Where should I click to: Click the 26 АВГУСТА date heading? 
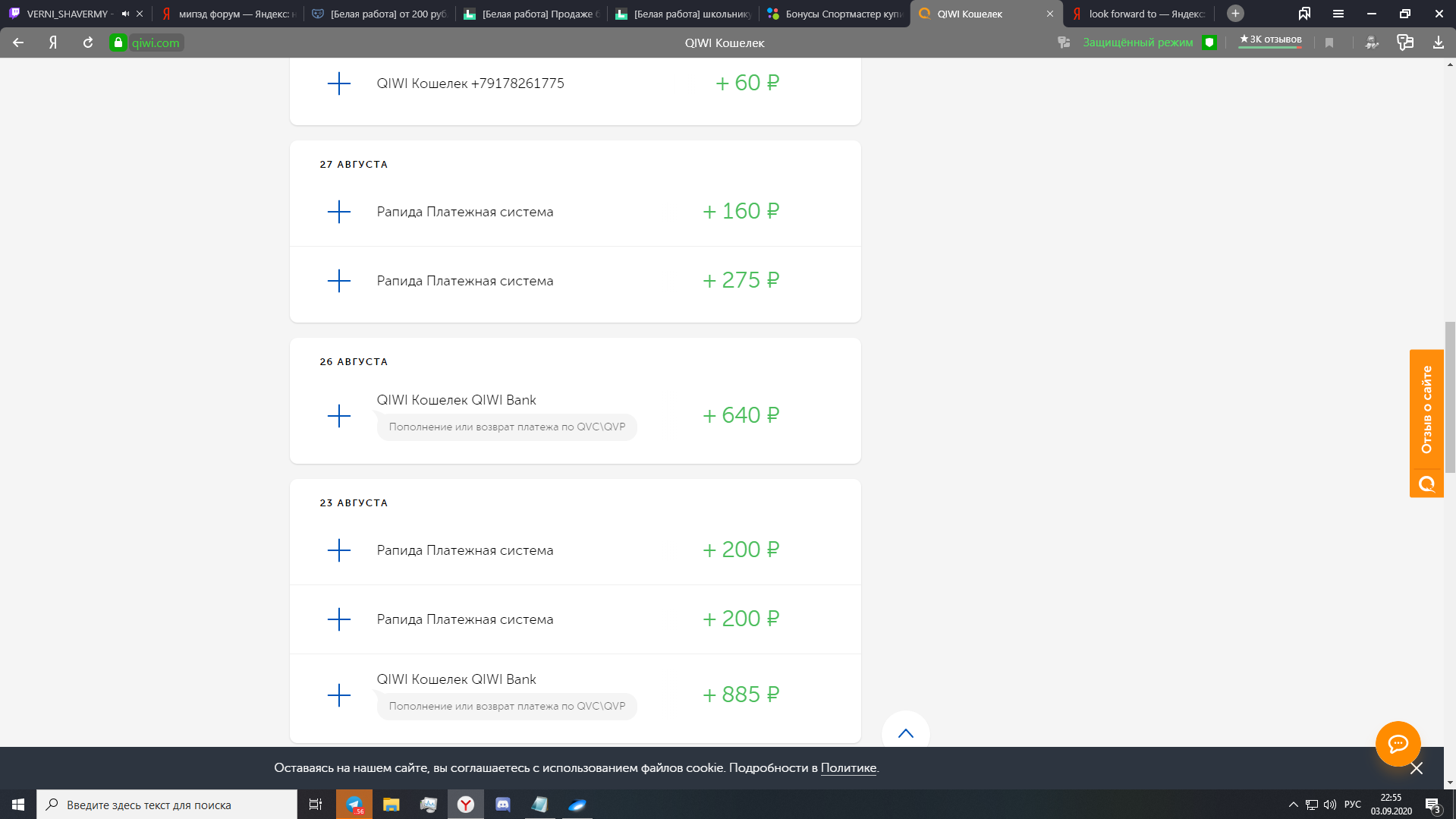354,361
